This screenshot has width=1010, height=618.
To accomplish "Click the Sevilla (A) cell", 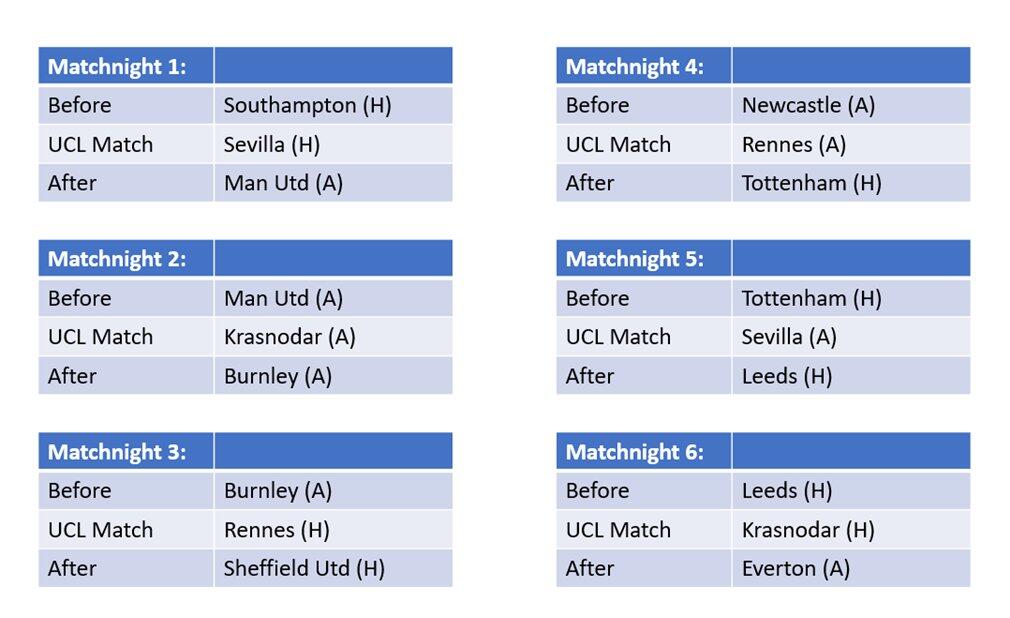I will [x=789, y=337].
